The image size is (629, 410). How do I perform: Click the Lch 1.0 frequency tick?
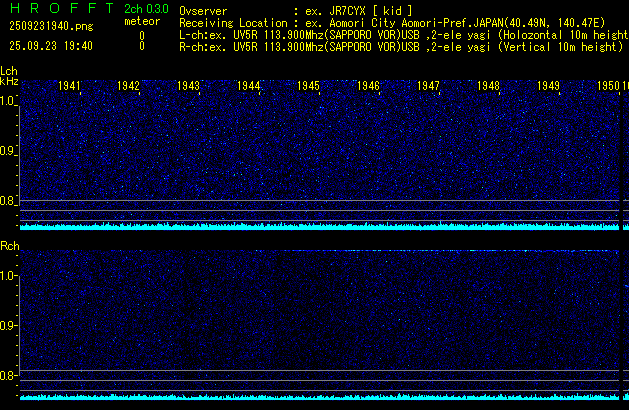pyautogui.click(x=8, y=101)
